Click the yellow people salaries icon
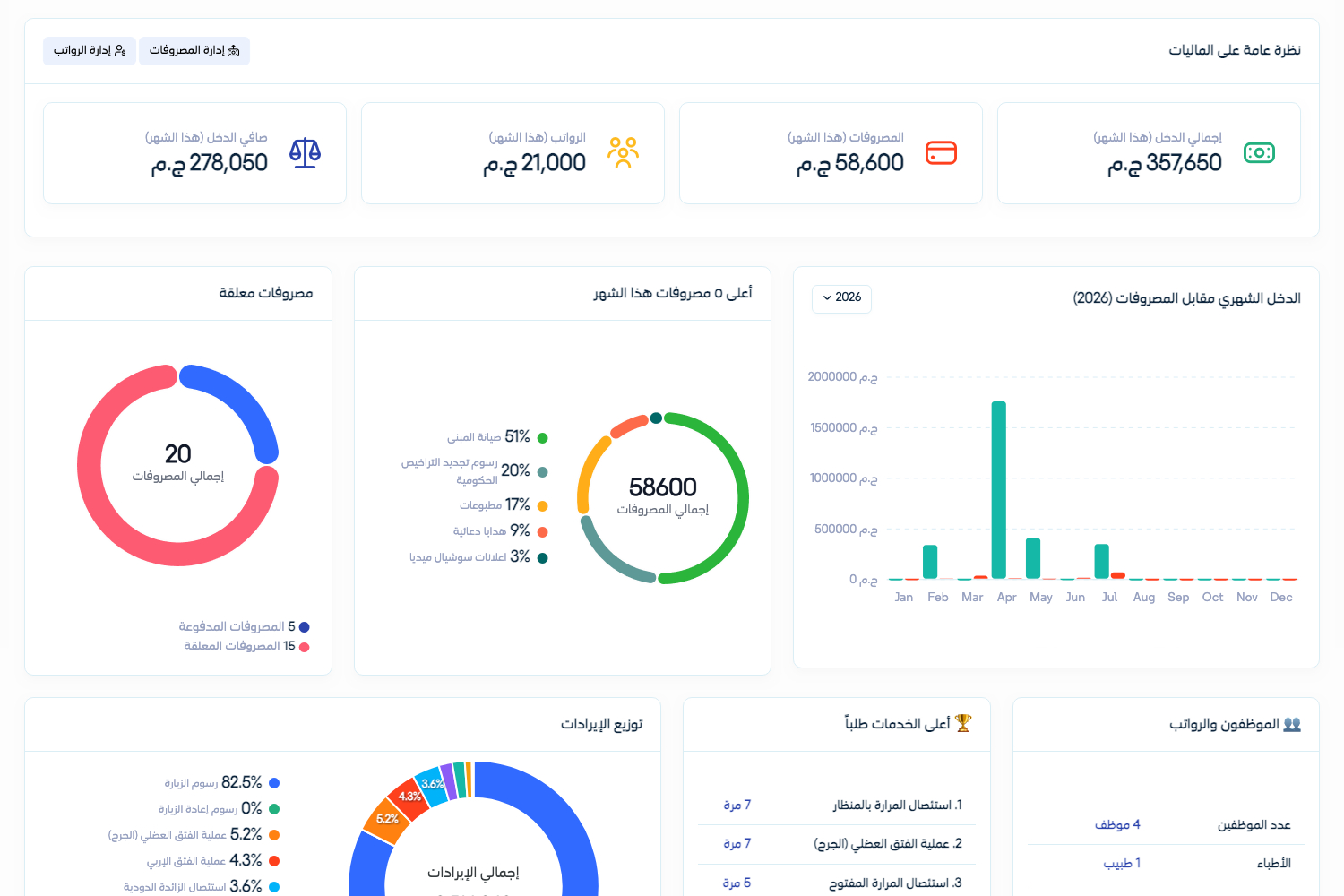Viewport: 1344px width, 896px height. (623, 152)
